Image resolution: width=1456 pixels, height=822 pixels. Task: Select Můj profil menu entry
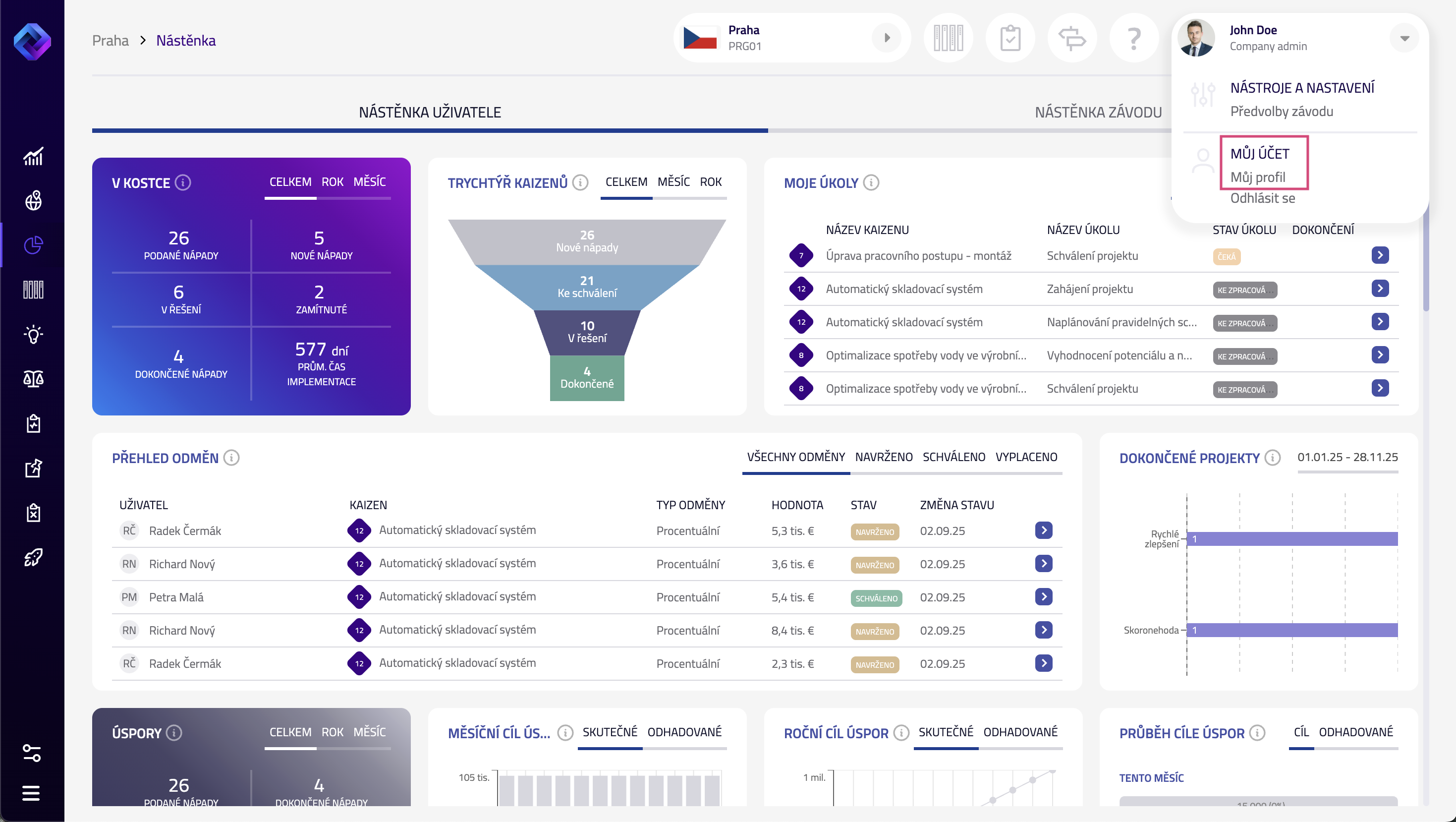pyautogui.click(x=1258, y=177)
